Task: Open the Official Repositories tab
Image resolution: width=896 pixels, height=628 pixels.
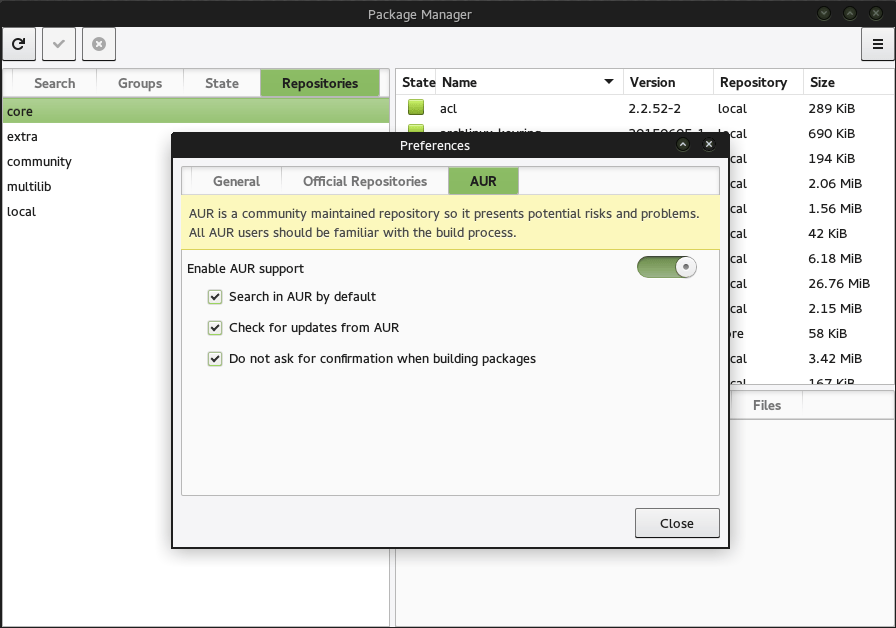Action: pyautogui.click(x=365, y=181)
